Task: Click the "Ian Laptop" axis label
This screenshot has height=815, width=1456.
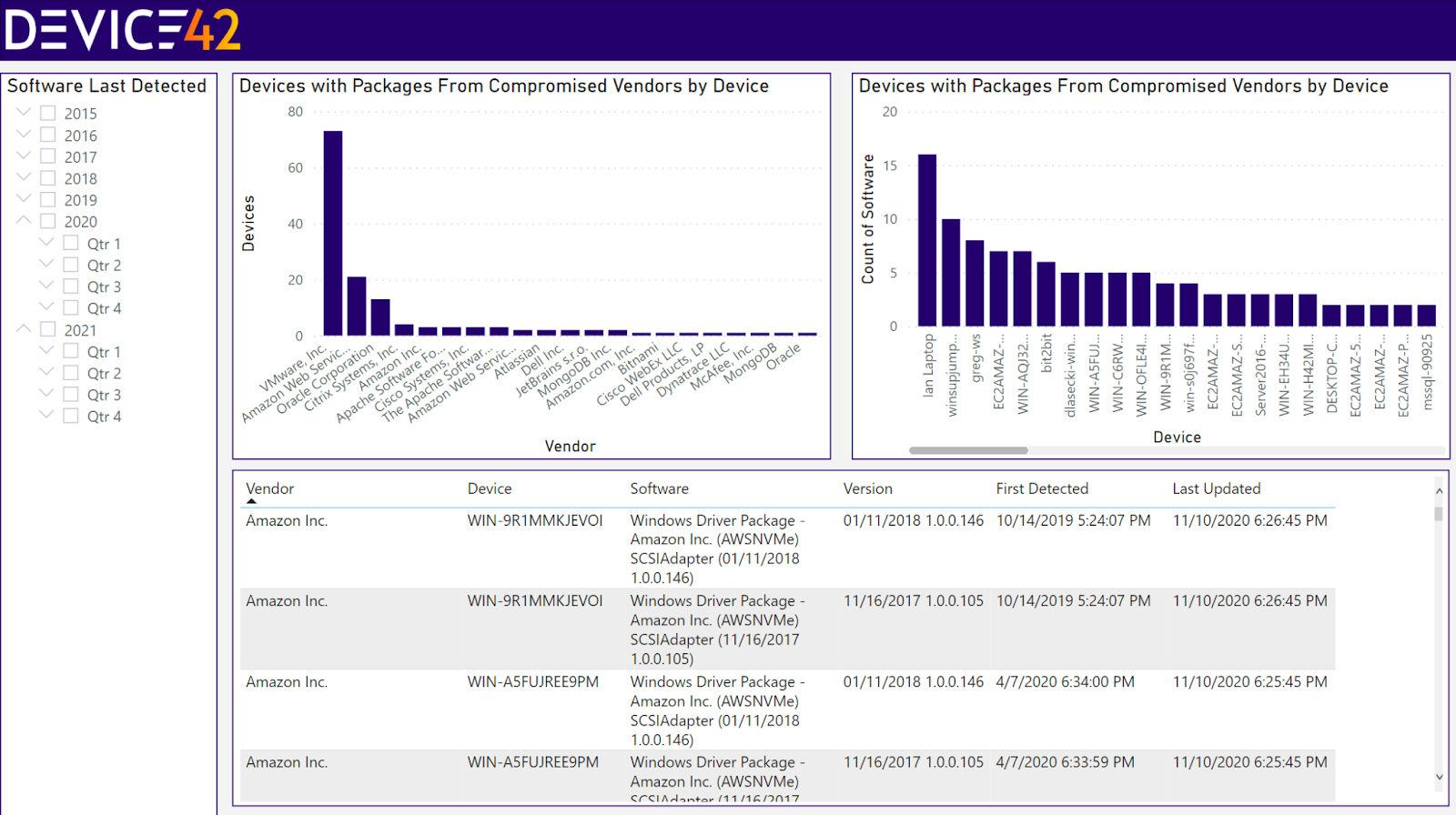Action: pyautogui.click(x=928, y=366)
